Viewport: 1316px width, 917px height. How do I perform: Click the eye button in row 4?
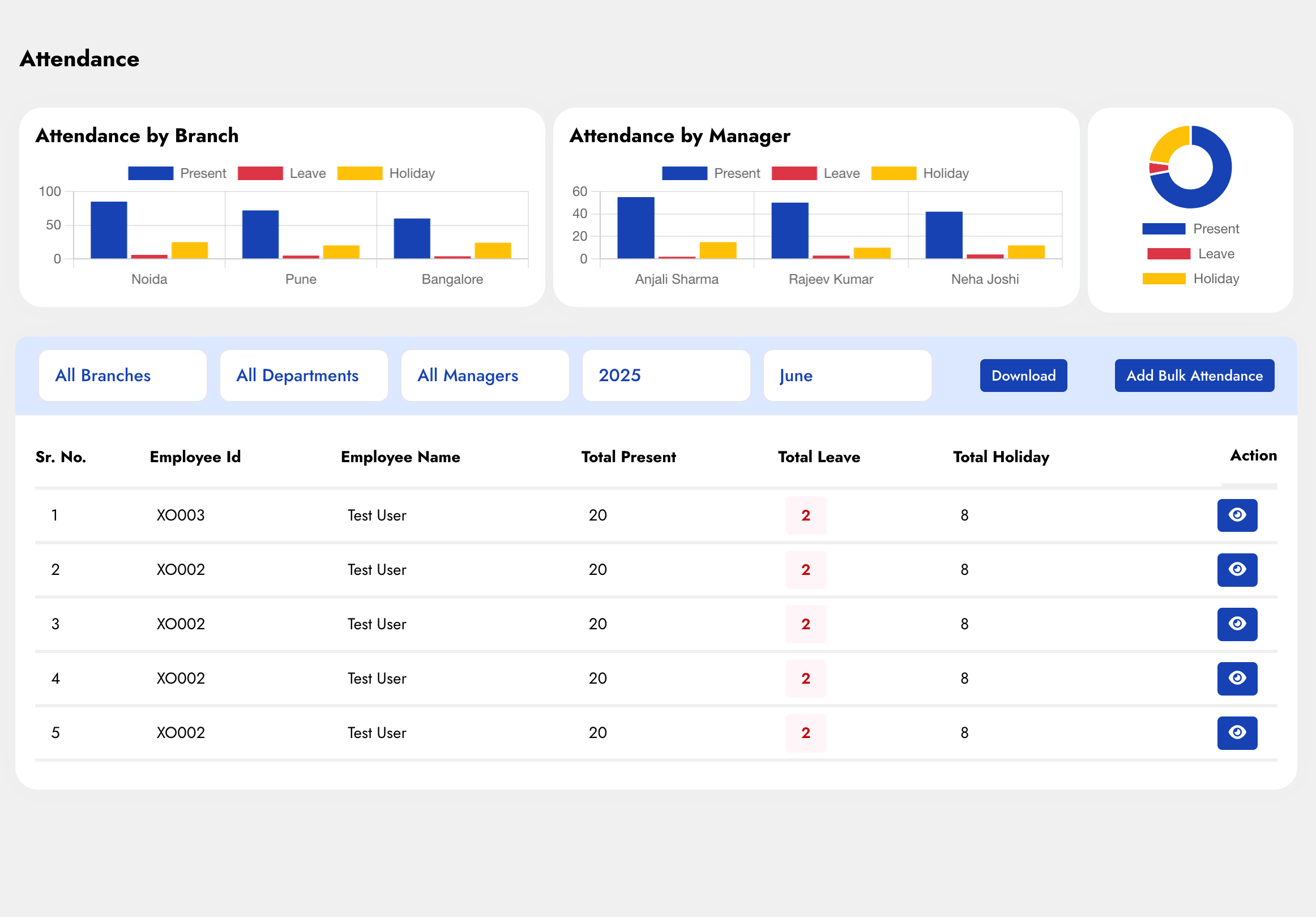click(x=1237, y=679)
